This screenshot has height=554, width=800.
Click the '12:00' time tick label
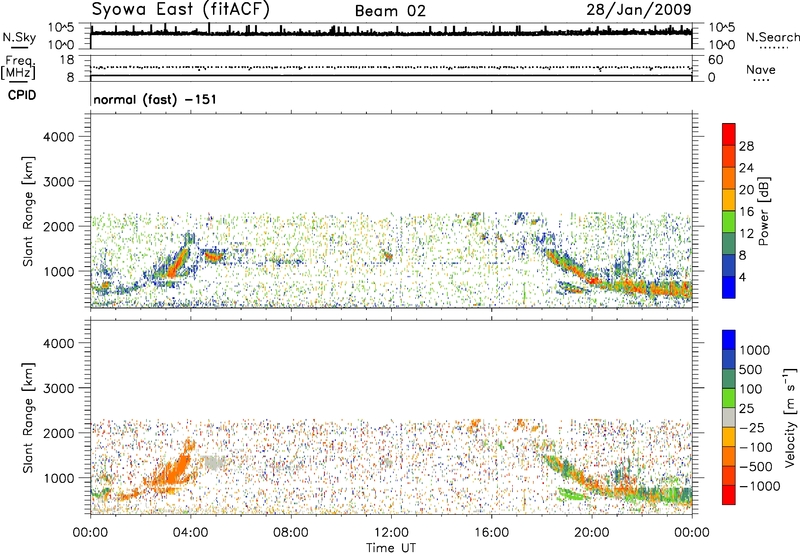(391, 532)
